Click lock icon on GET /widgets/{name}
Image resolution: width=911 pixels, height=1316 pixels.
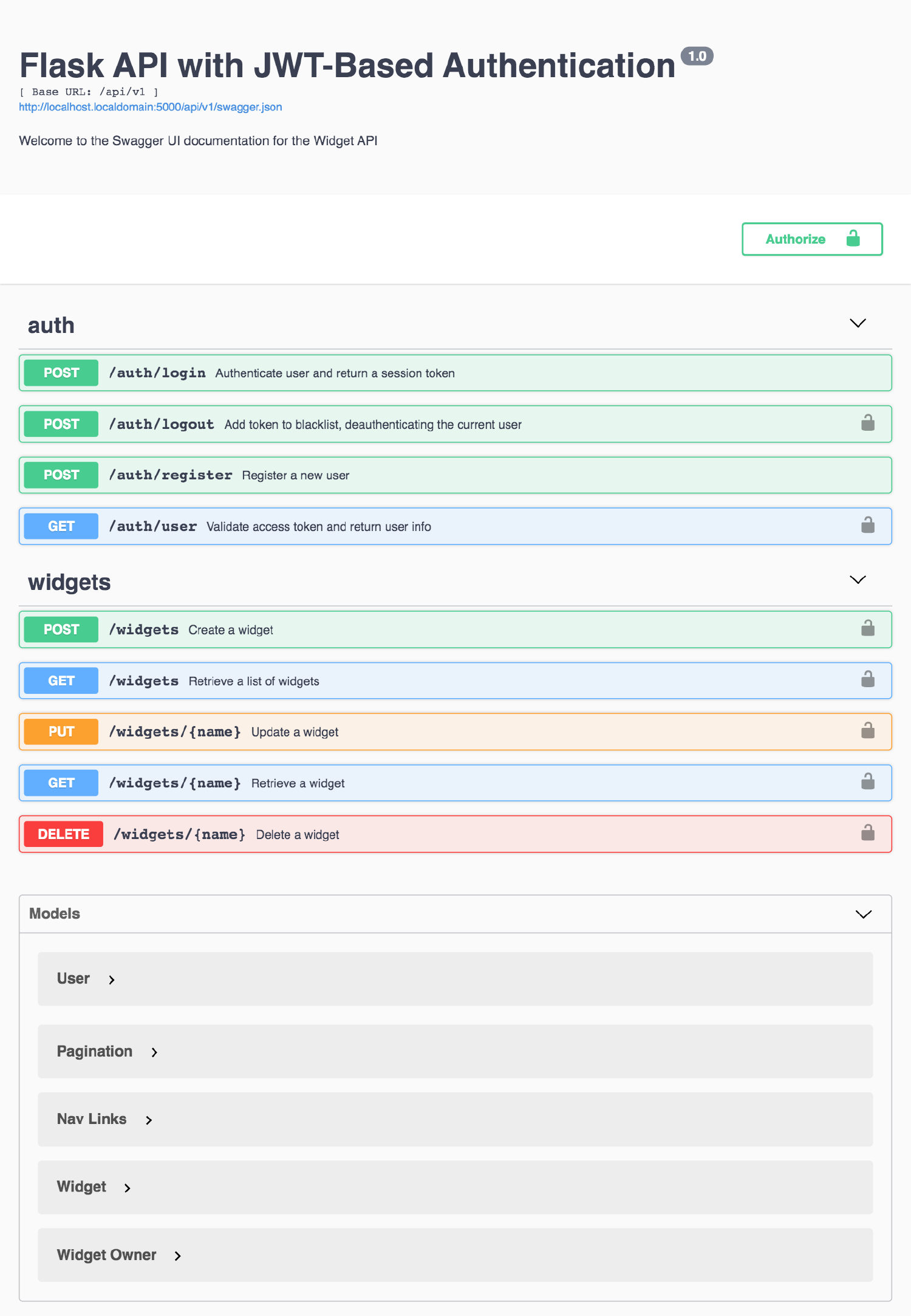867,781
